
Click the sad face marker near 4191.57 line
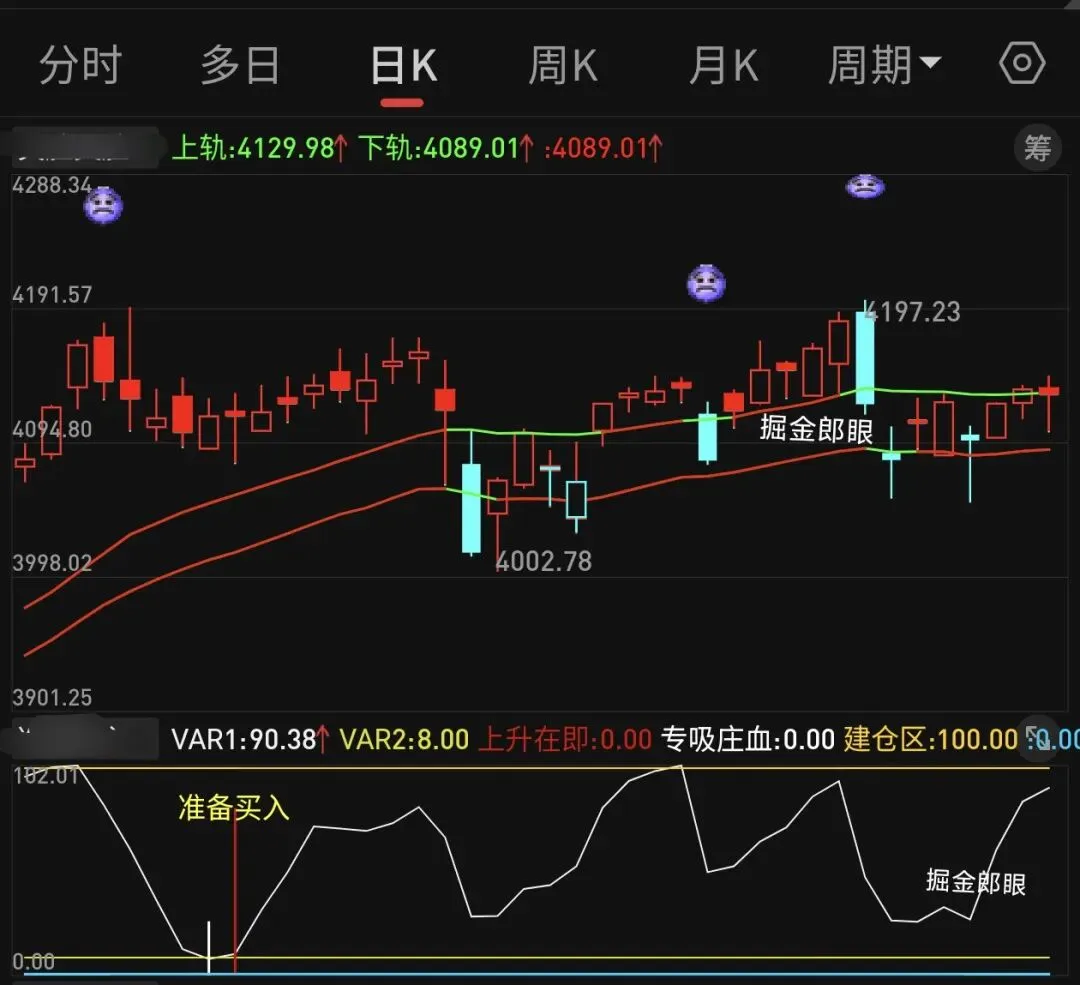click(x=707, y=283)
